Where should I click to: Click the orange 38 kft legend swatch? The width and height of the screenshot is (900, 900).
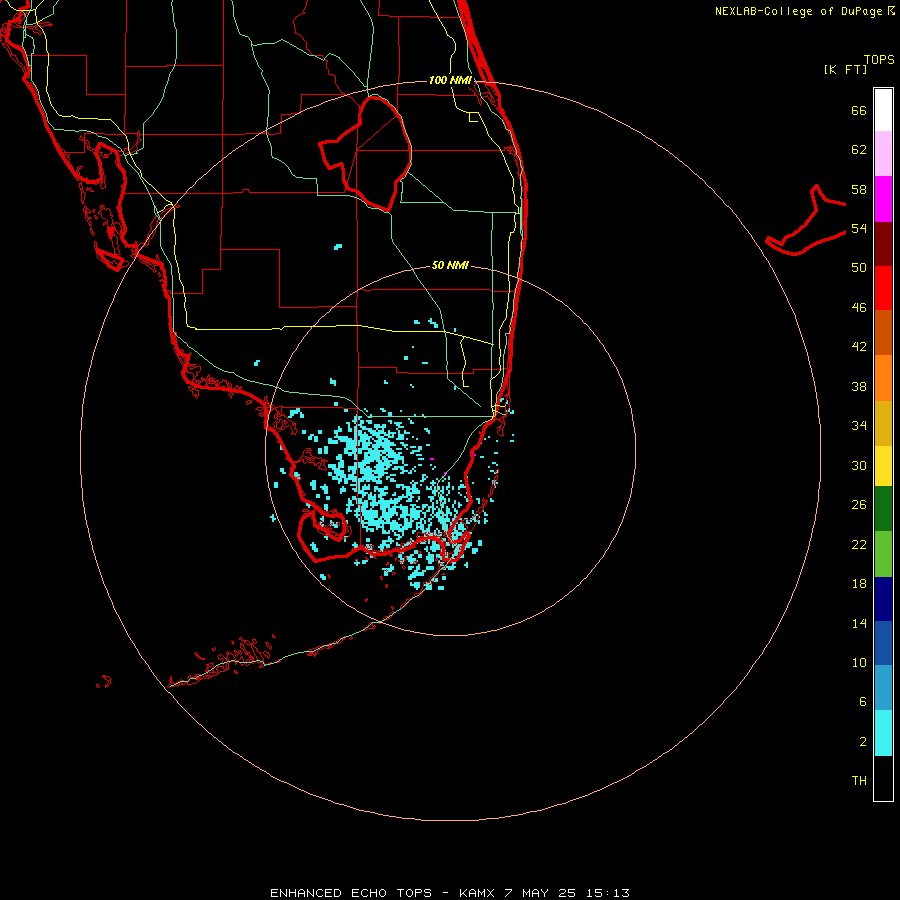tap(883, 378)
